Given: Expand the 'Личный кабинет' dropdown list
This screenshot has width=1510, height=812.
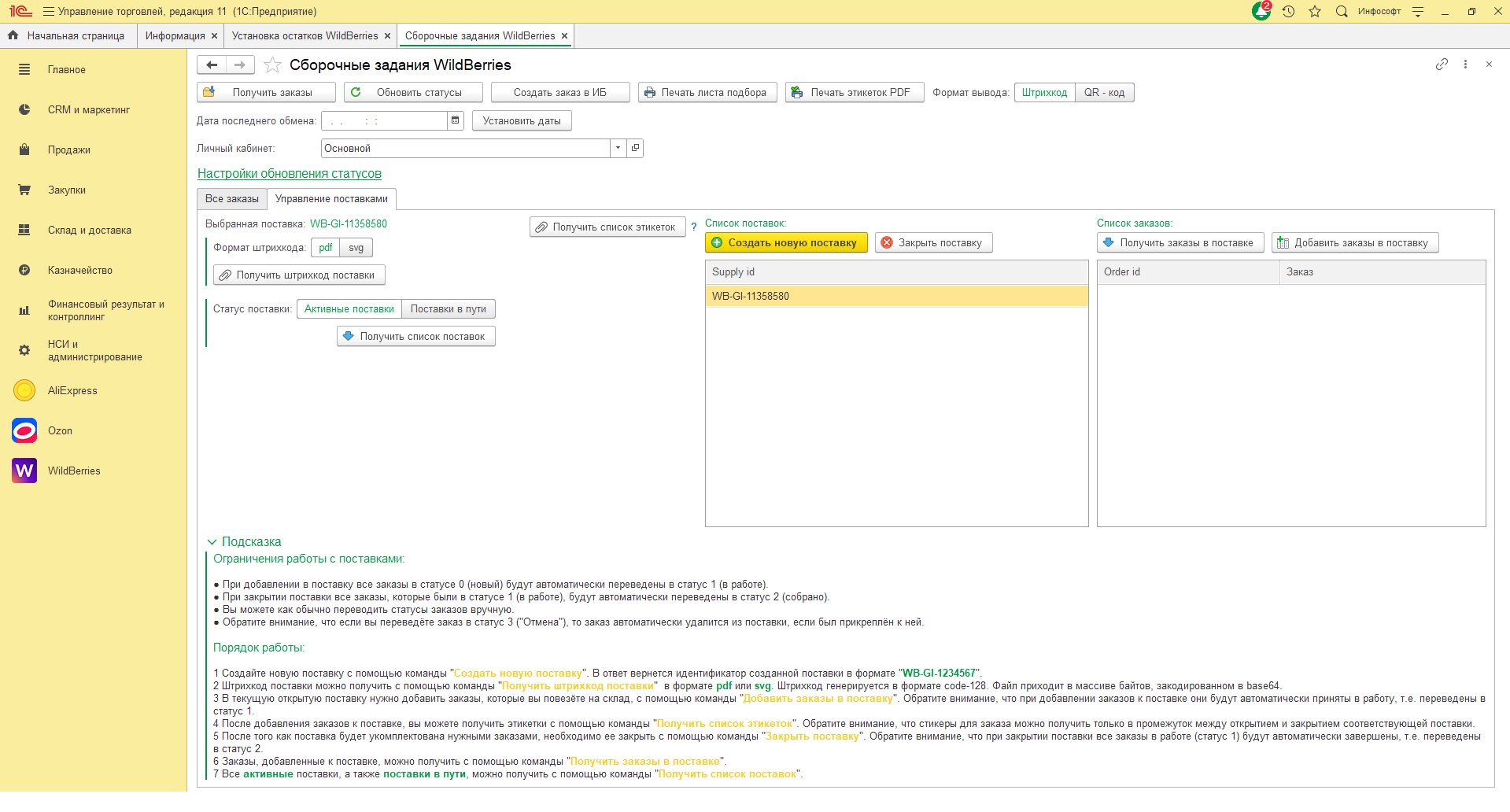Looking at the screenshot, I should point(618,148).
